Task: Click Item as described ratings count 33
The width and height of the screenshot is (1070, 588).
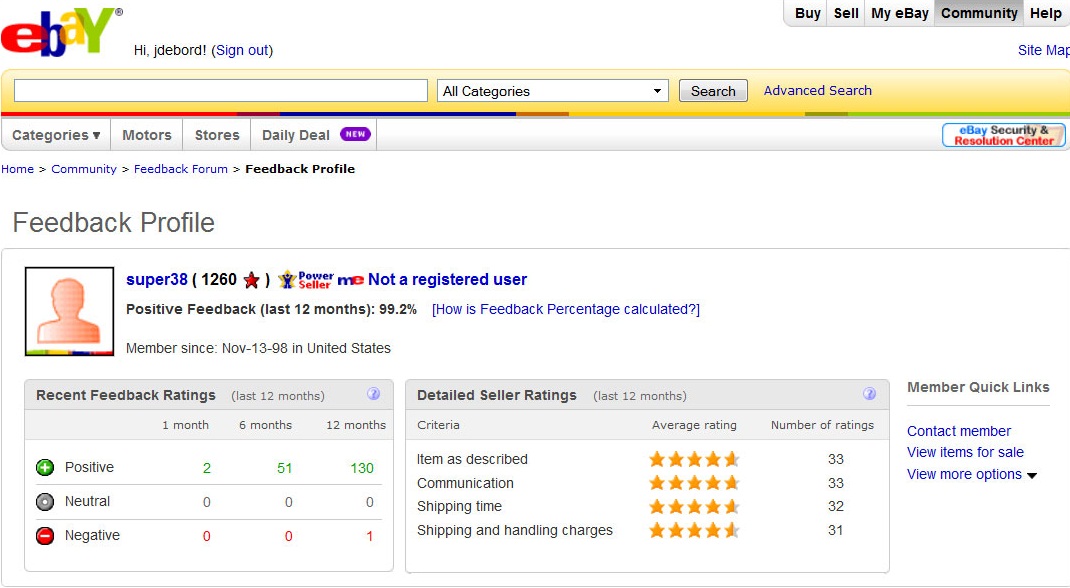Action: coord(836,459)
